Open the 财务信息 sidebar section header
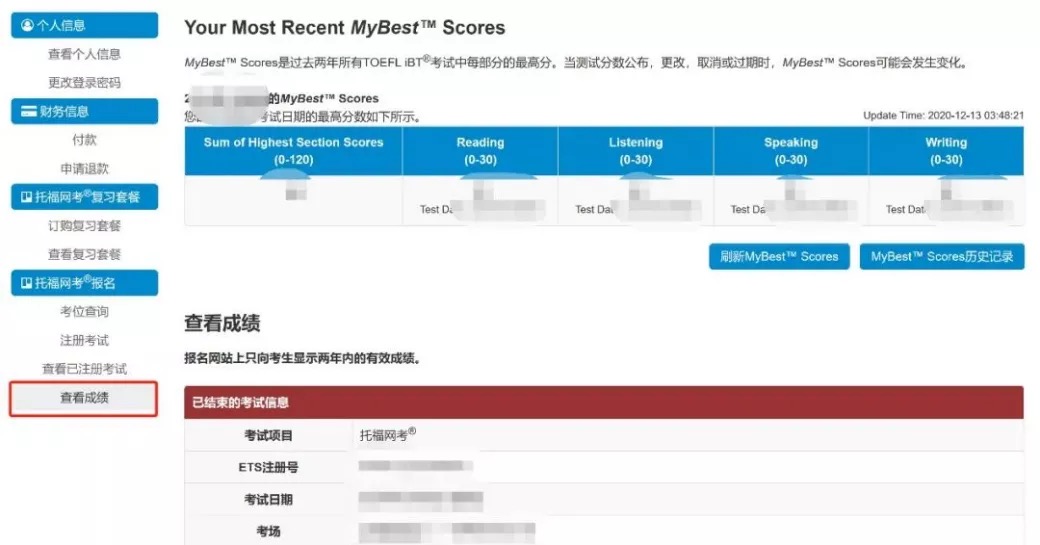The height and width of the screenshot is (545, 1040). tap(84, 111)
